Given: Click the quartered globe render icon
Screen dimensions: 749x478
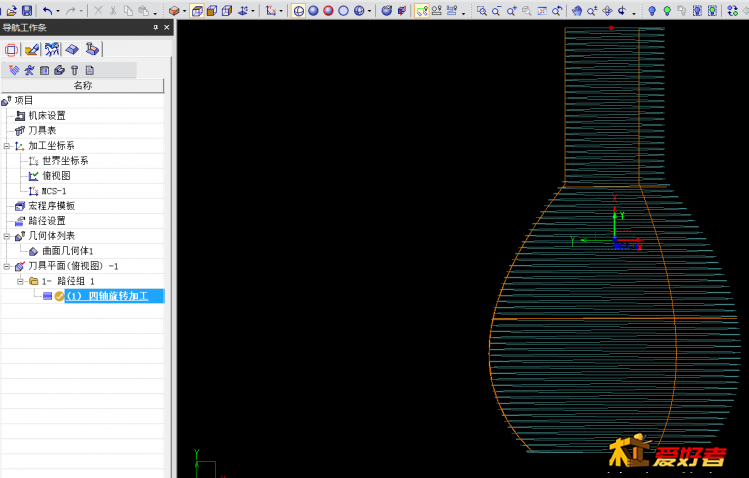Looking at the screenshot, I should tap(359, 11).
